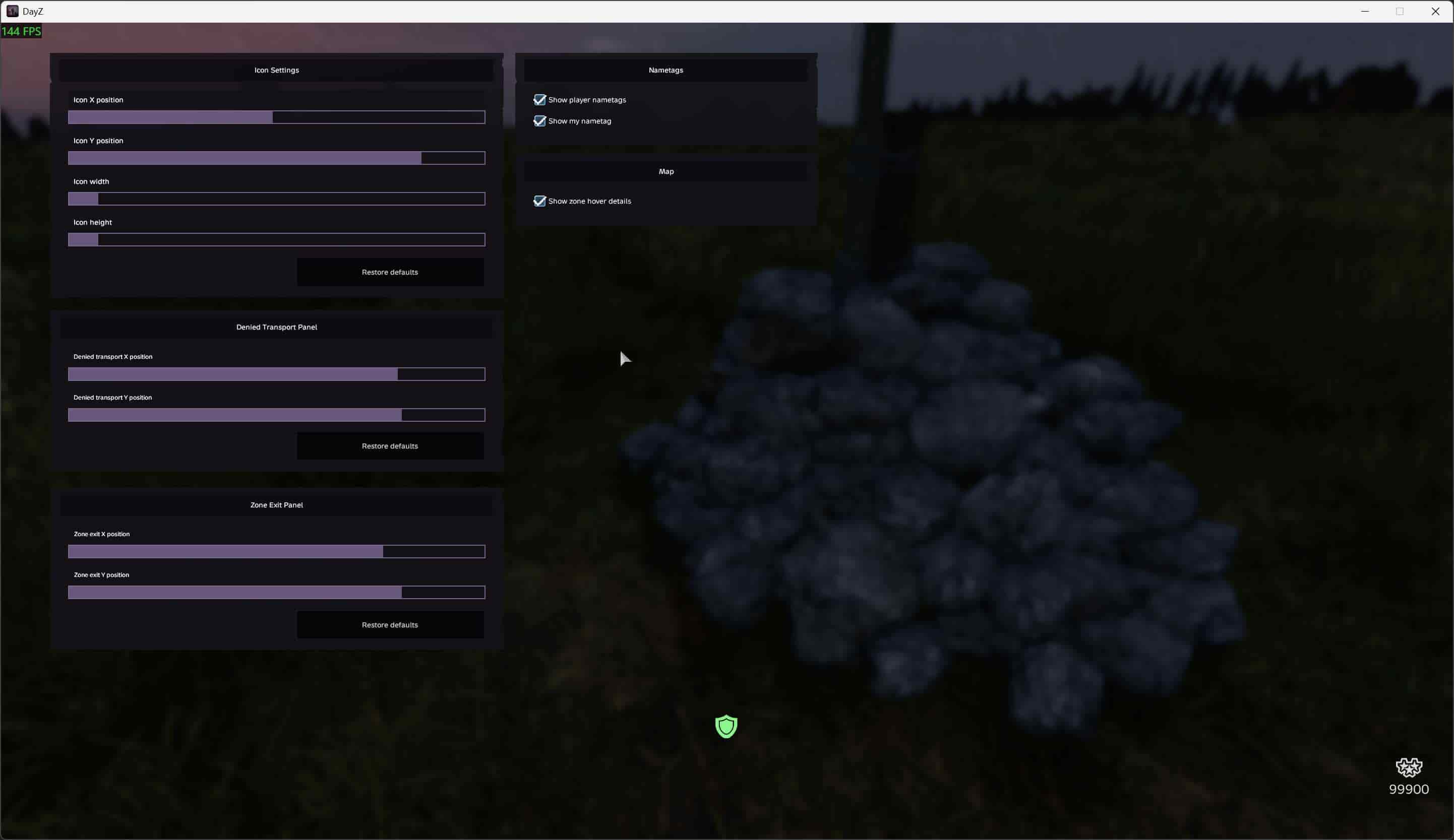Adjust the Icon X position slider

pyautogui.click(x=276, y=117)
